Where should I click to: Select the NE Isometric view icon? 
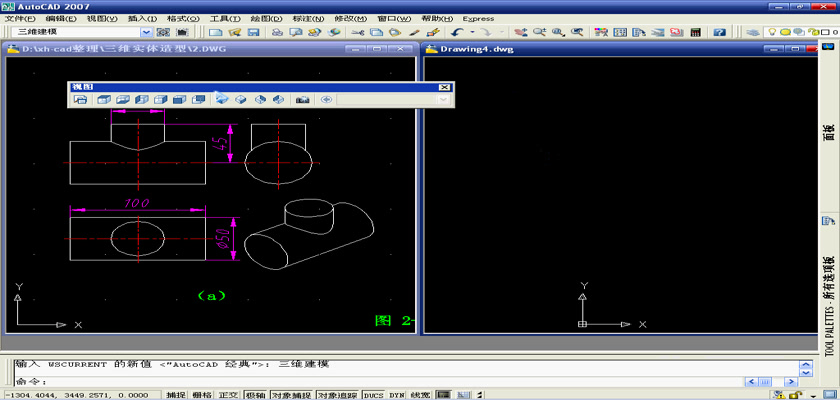(x=260, y=100)
